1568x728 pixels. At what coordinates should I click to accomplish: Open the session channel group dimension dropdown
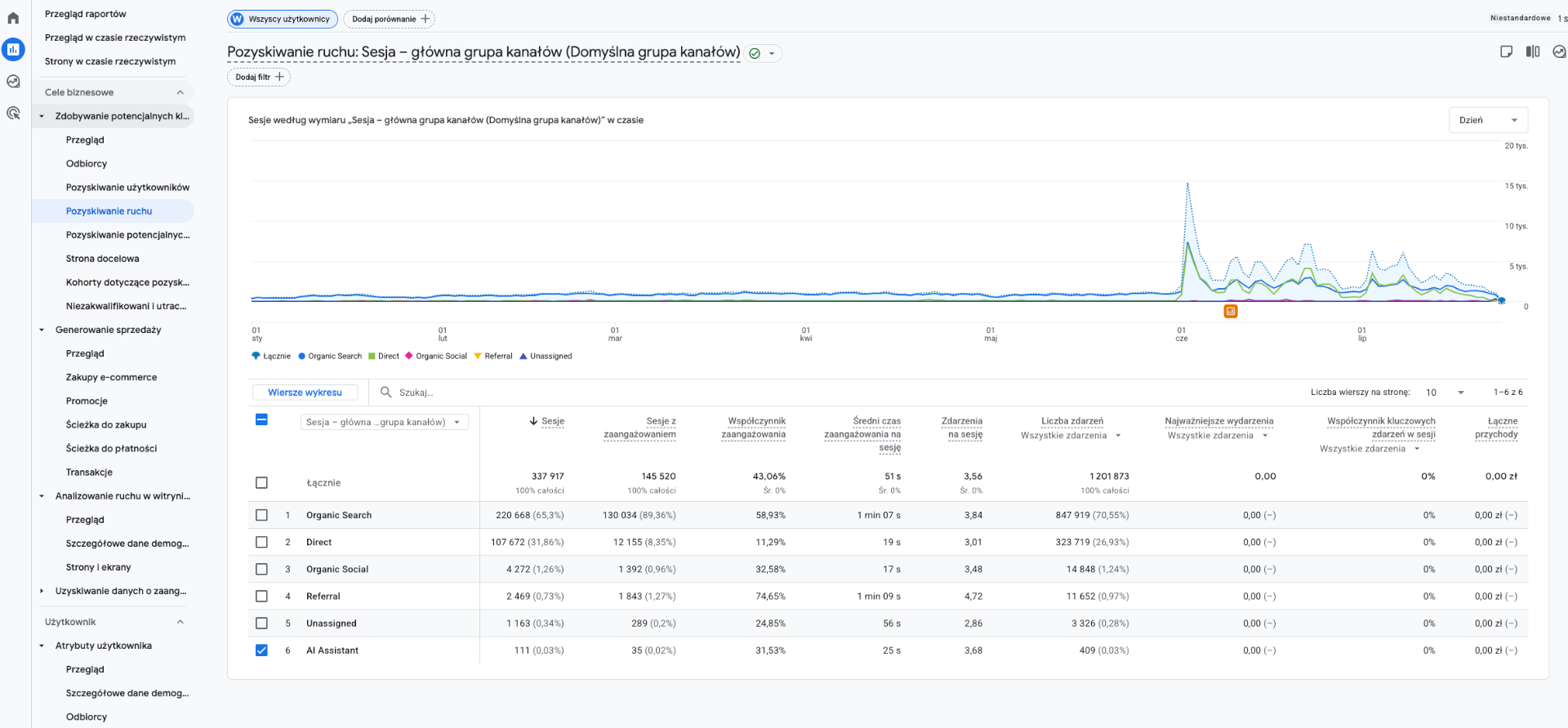(x=384, y=422)
